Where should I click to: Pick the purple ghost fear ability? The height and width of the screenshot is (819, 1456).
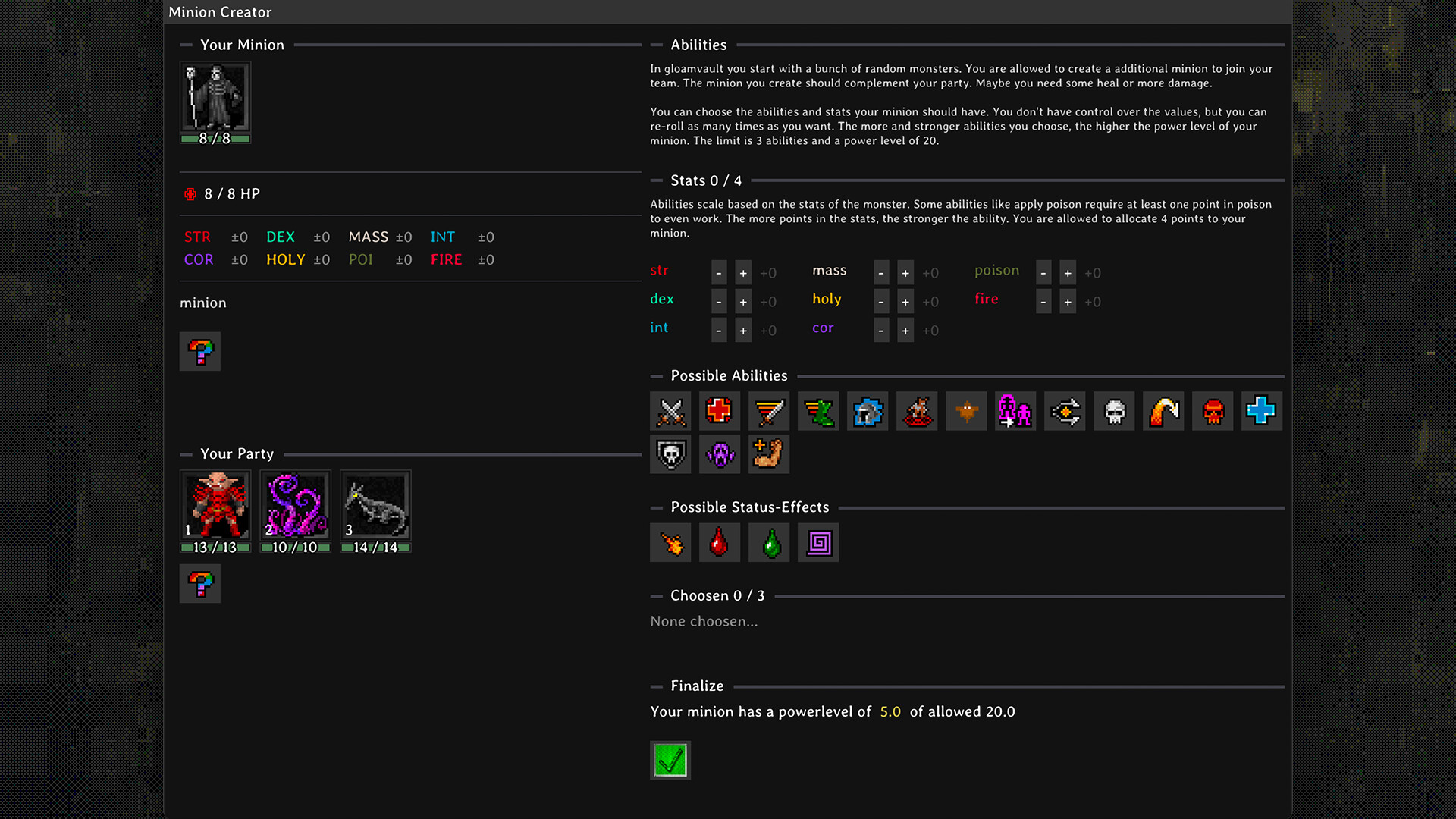point(719,453)
